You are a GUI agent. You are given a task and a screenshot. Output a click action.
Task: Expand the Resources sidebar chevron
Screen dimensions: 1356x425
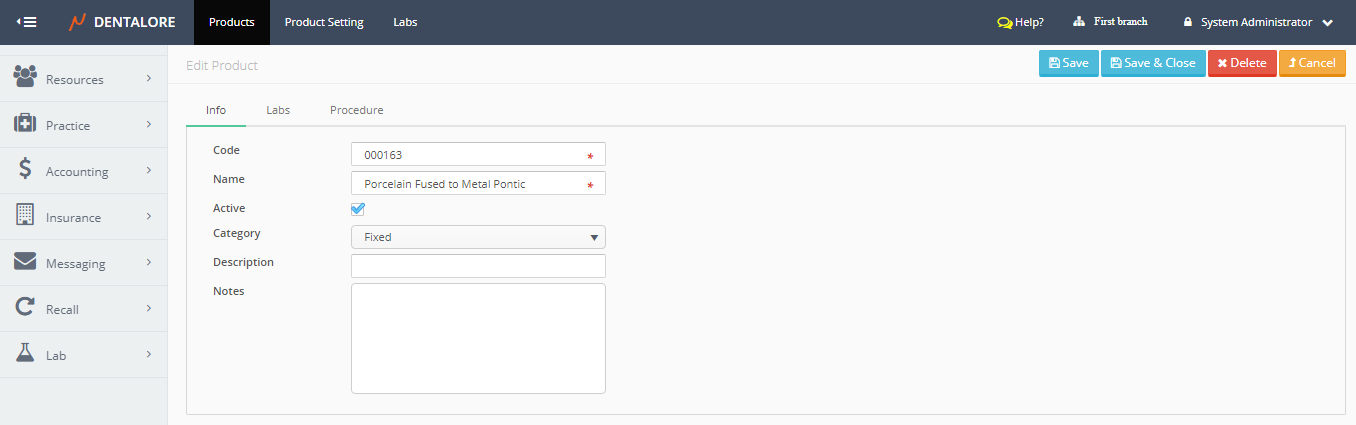point(148,78)
